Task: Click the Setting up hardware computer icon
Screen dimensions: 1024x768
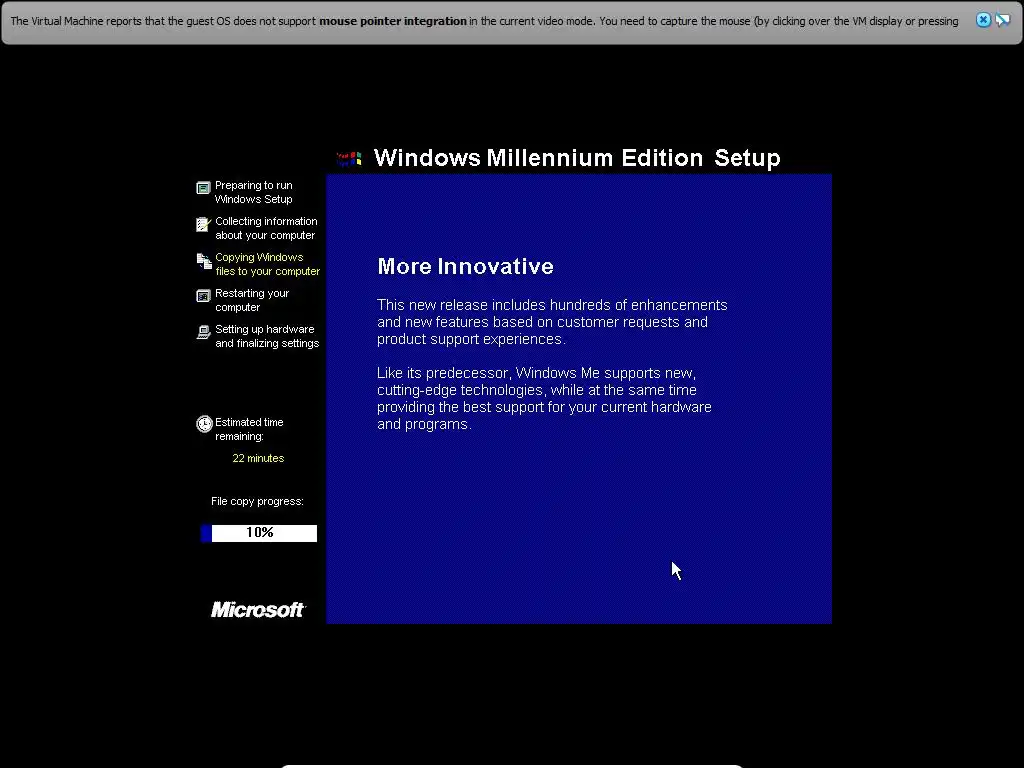Action: tap(203, 332)
